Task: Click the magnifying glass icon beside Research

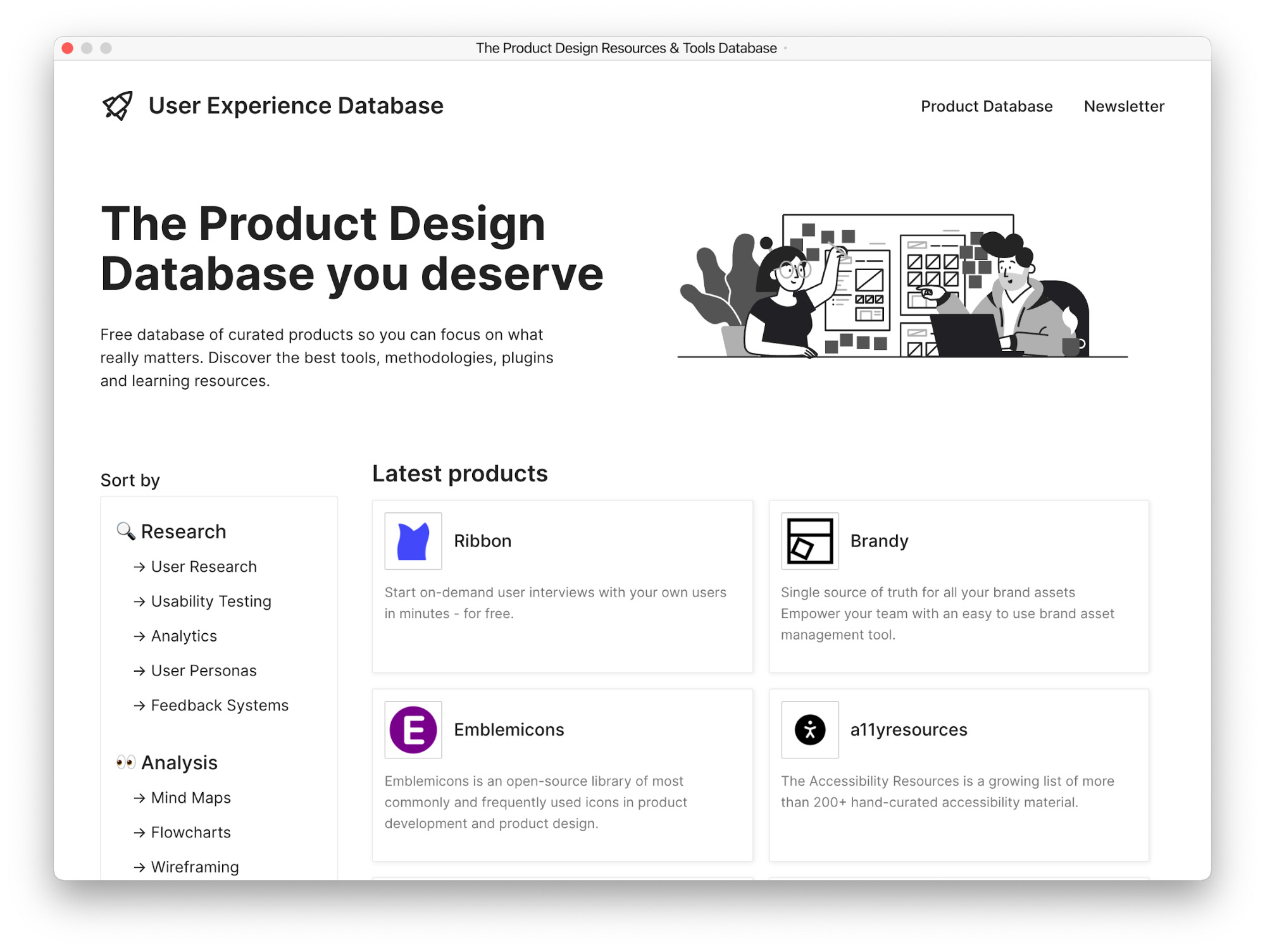Action: point(126,531)
